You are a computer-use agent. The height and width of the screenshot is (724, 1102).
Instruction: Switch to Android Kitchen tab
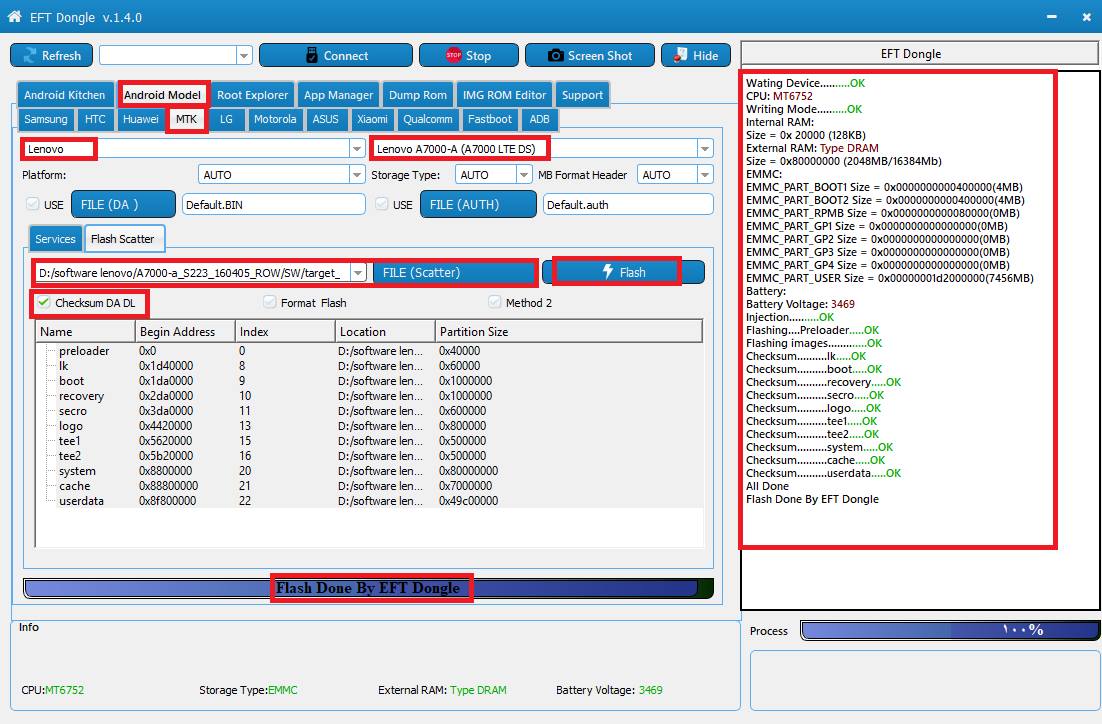64,95
